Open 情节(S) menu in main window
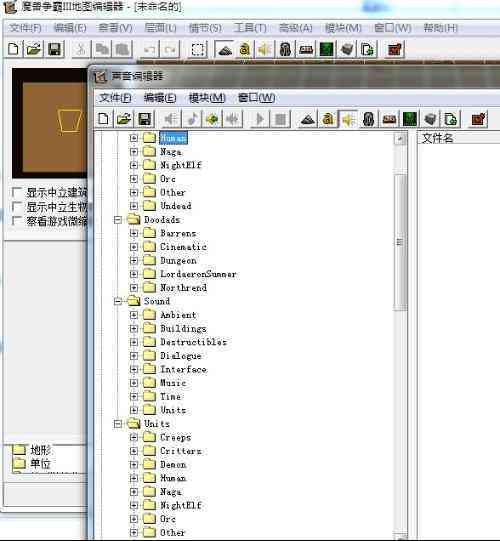500x541 pixels. [205, 28]
